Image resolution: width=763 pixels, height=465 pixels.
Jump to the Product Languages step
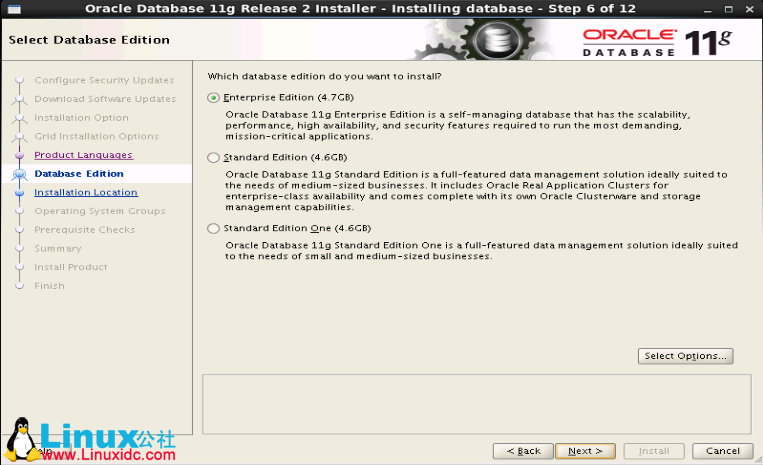(83, 155)
